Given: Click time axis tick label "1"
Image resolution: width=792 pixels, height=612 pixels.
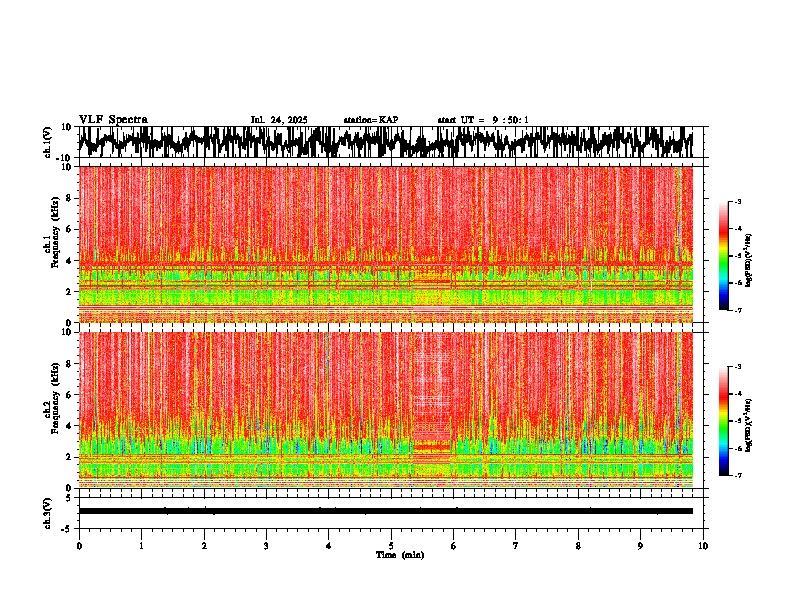Looking at the screenshot, I should pos(141,546).
